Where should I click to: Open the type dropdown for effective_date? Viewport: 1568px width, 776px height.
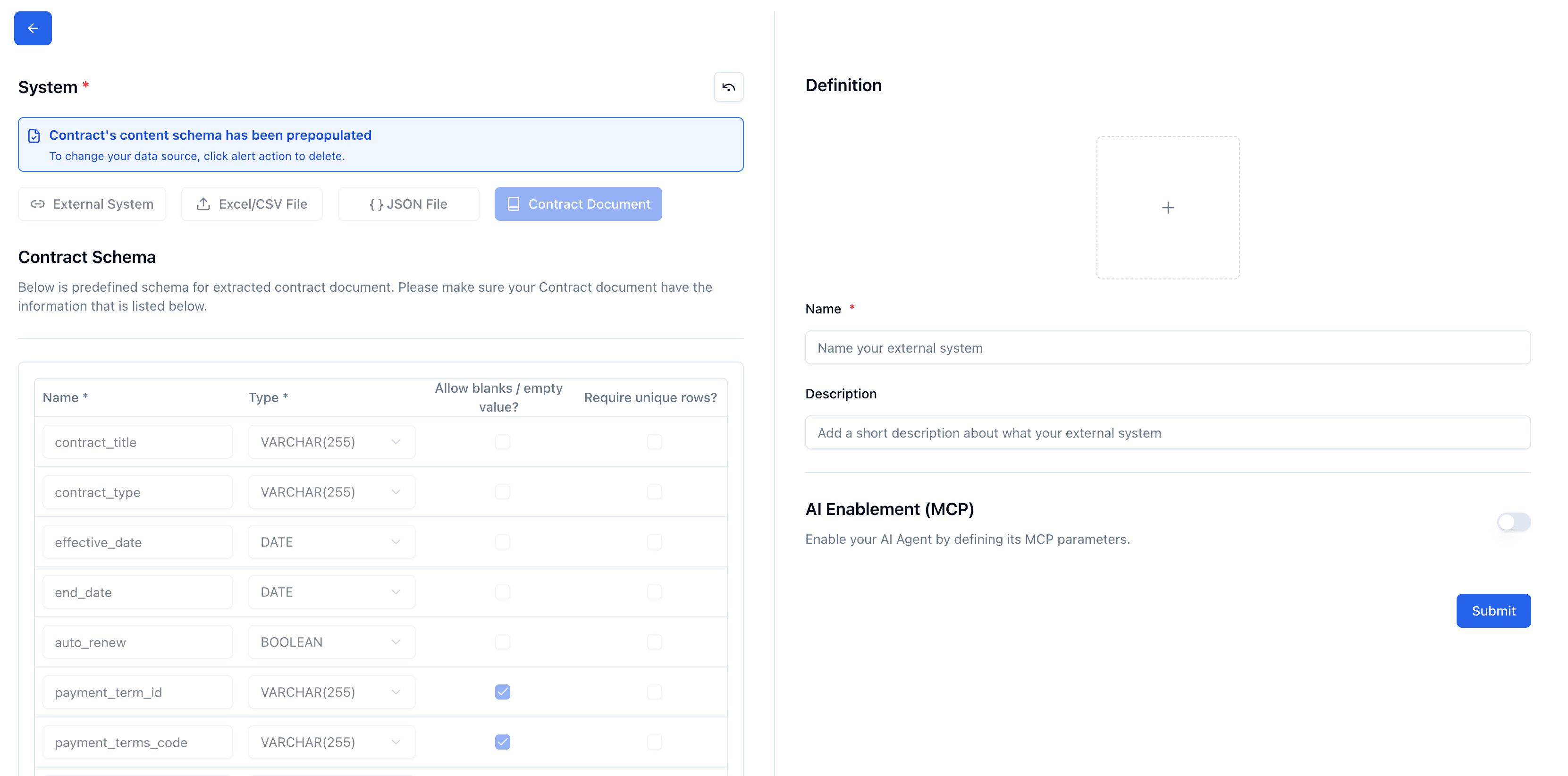tap(331, 542)
